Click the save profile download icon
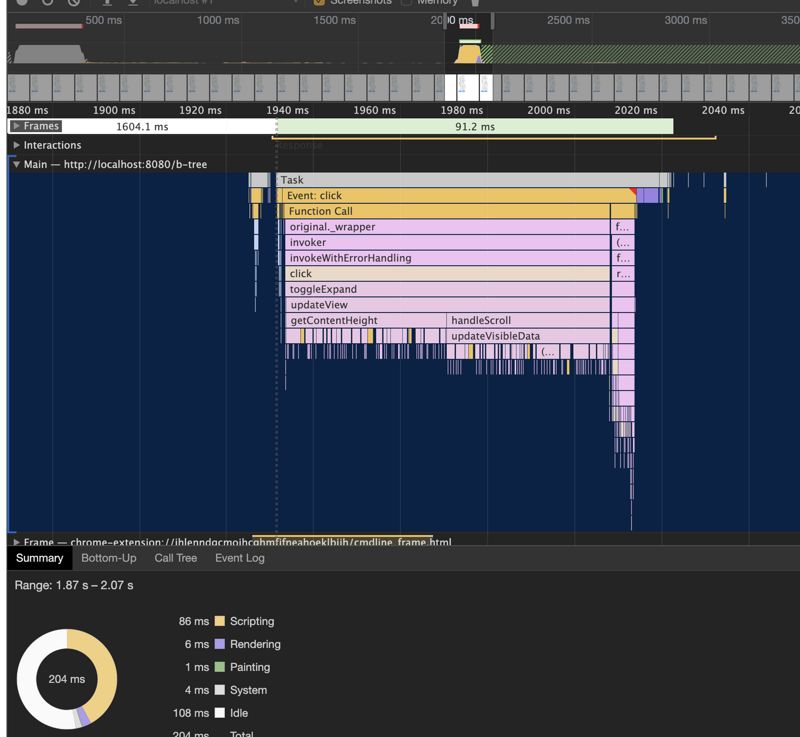 (133, 2)
